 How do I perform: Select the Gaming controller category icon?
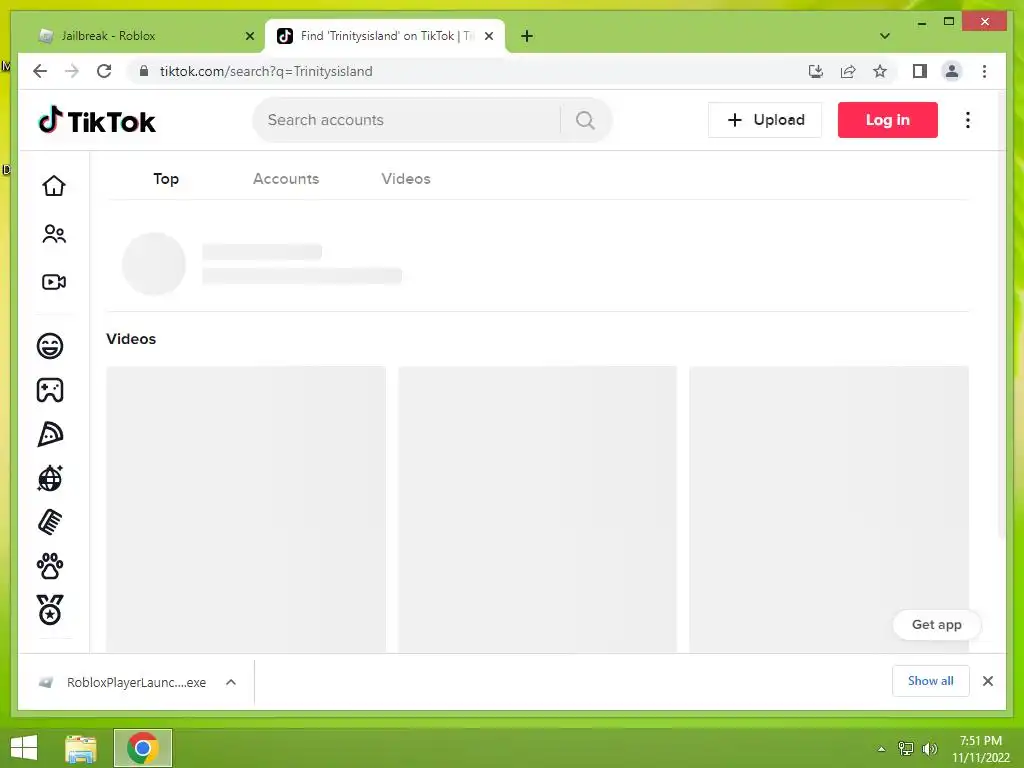[50, 390]
